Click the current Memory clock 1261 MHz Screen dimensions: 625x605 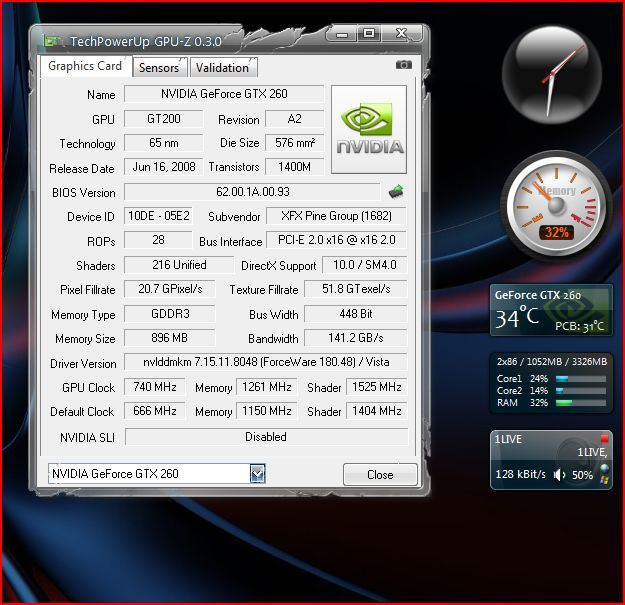(x=267, y=387)
